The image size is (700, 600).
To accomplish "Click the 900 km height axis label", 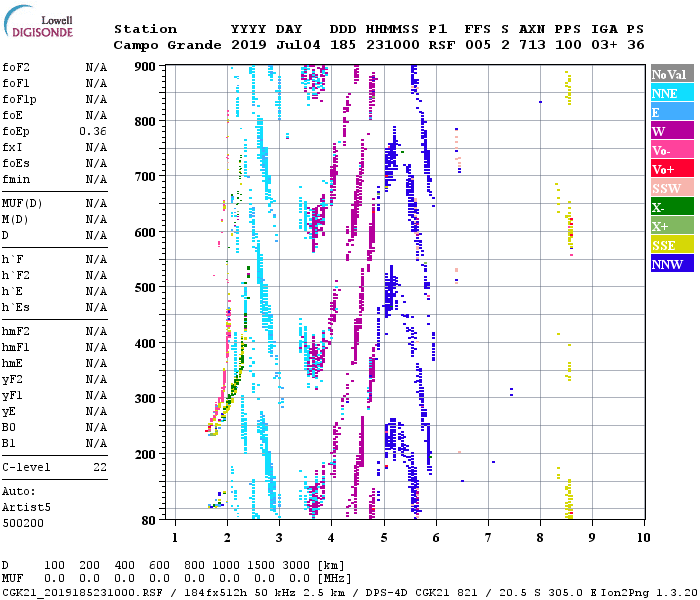I will pyautogui.click(x=145, y=67).
